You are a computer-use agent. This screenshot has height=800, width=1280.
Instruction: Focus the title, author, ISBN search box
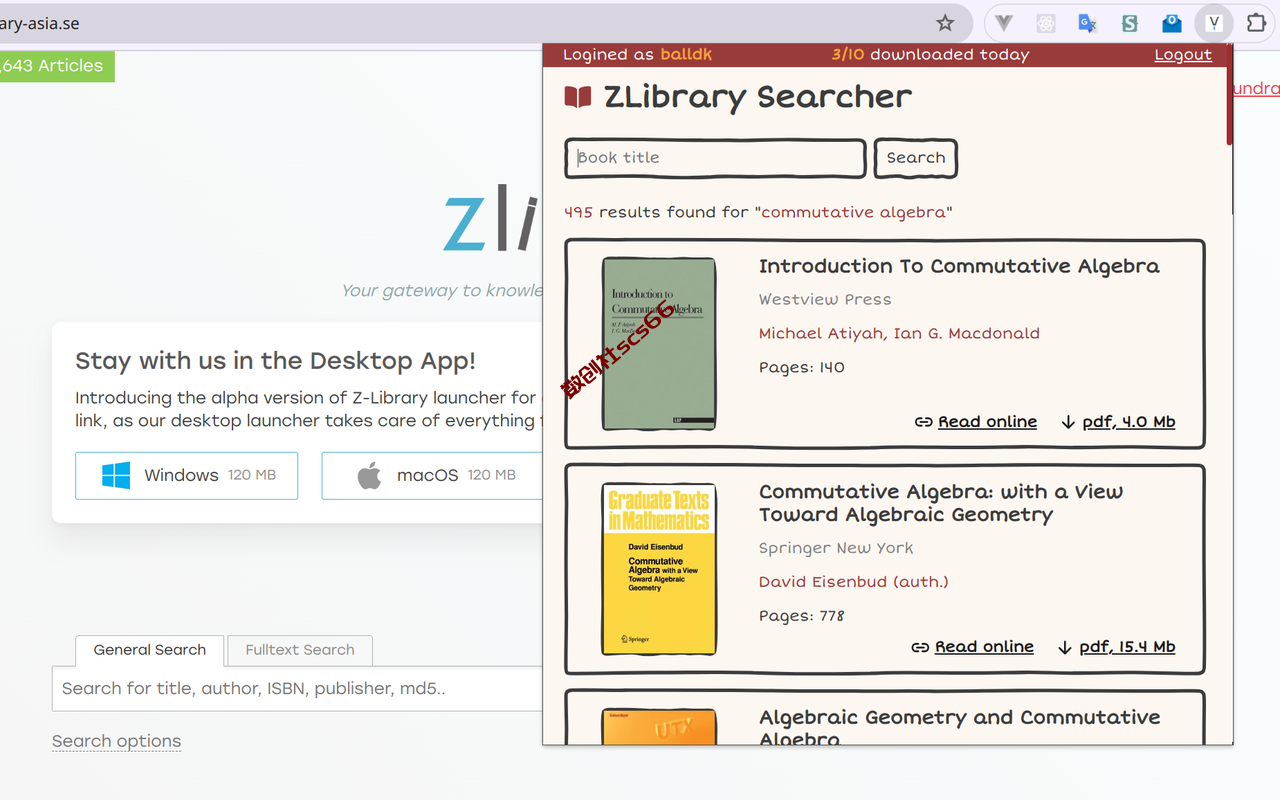pyautogui.click(x=297, y=689)
